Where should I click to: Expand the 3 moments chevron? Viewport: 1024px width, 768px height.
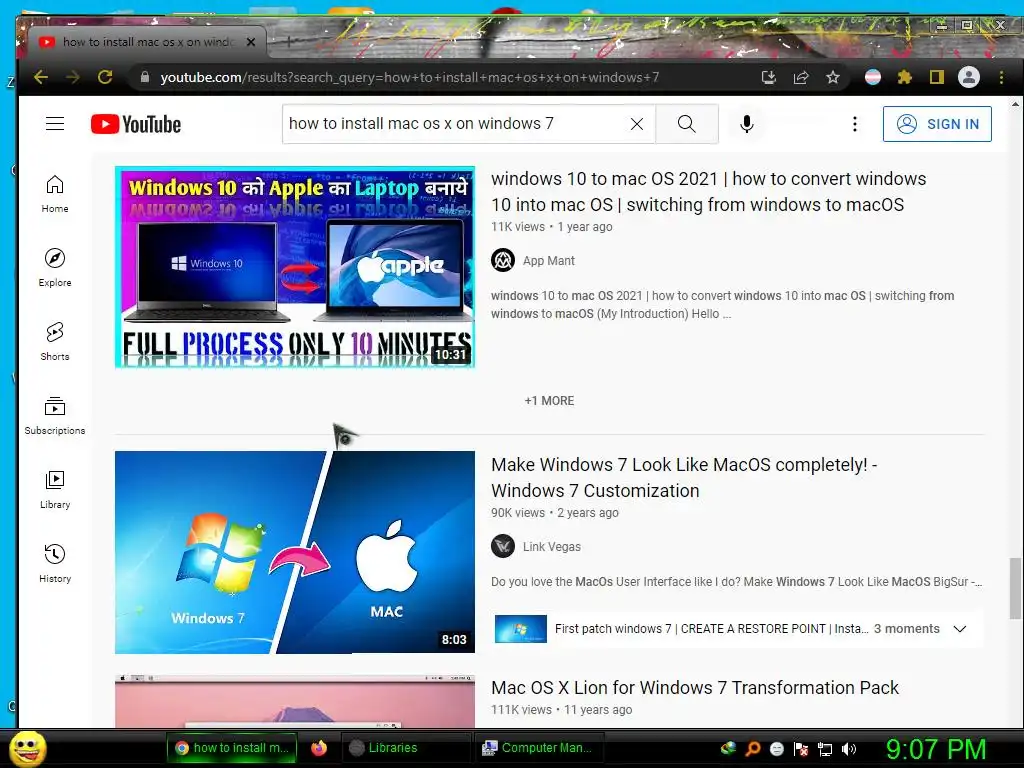point(959,629)
